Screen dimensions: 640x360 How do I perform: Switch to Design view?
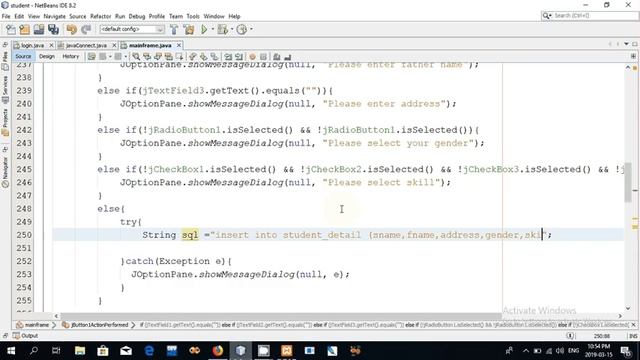[47, 56]
